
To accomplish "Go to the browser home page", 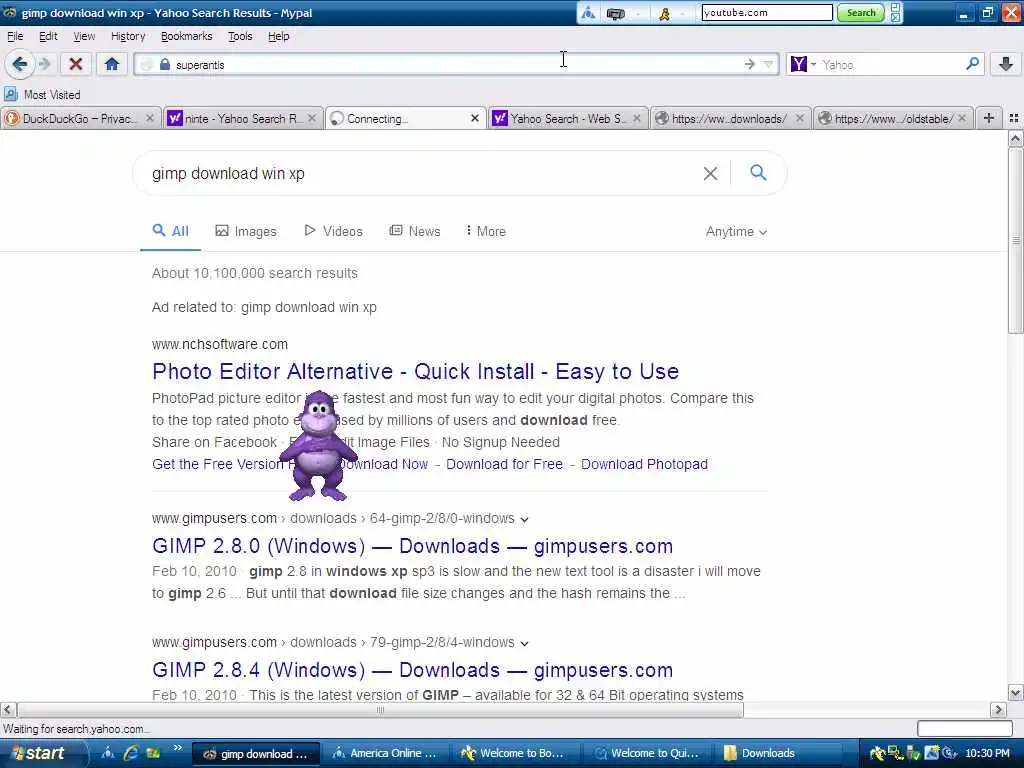I will pos(112,64).
